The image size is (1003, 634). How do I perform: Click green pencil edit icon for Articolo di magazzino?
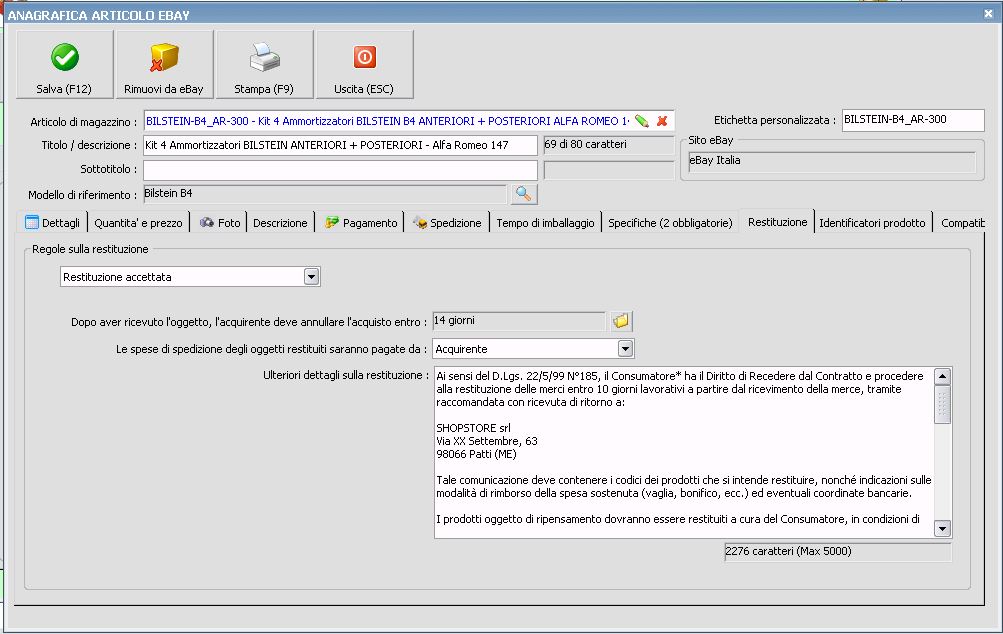pos(642,121)
